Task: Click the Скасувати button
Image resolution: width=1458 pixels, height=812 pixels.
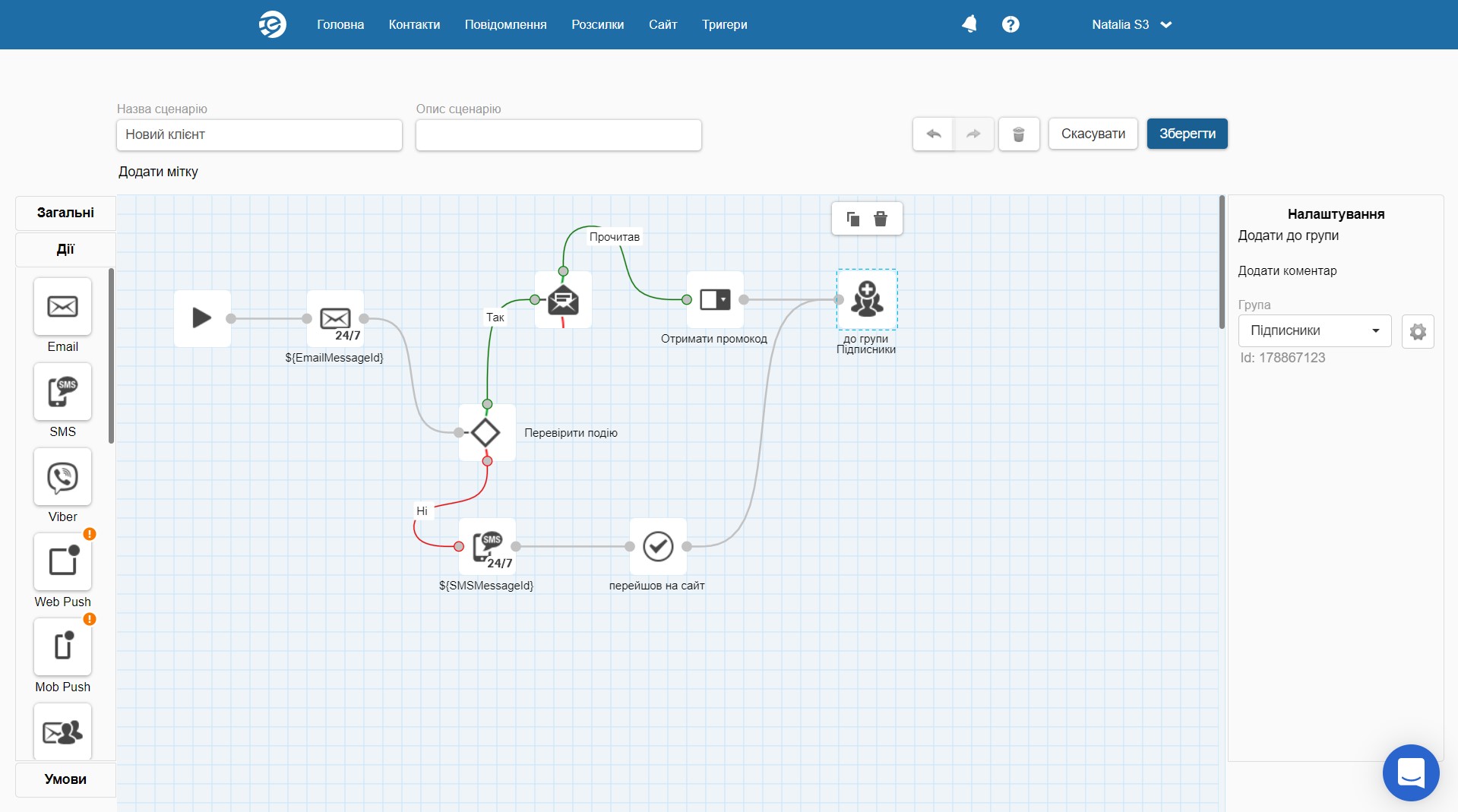Action: coord(1093,134)
